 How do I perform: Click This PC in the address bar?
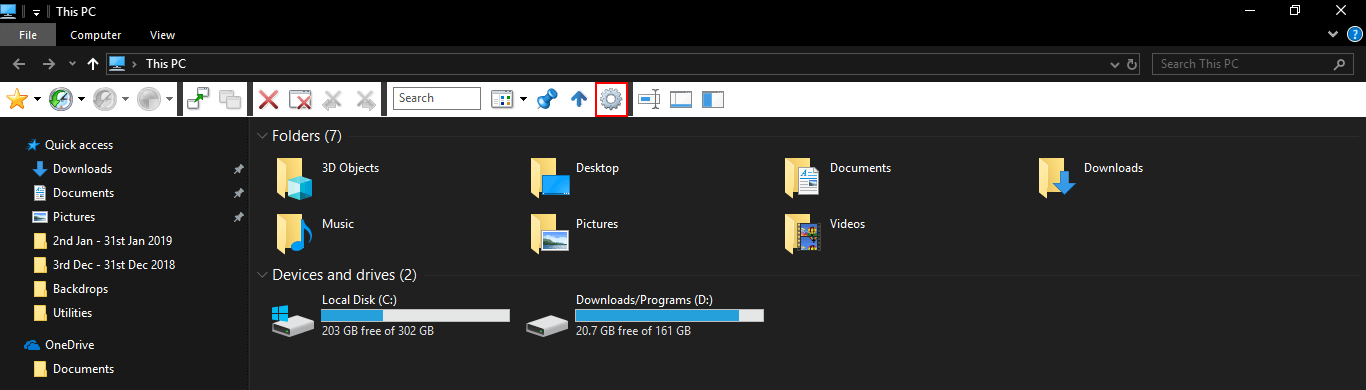tap(166, 64)
